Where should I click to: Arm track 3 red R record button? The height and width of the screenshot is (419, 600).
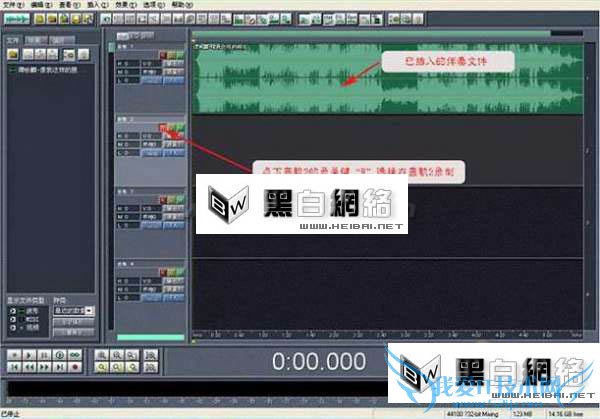click(163, 200)
